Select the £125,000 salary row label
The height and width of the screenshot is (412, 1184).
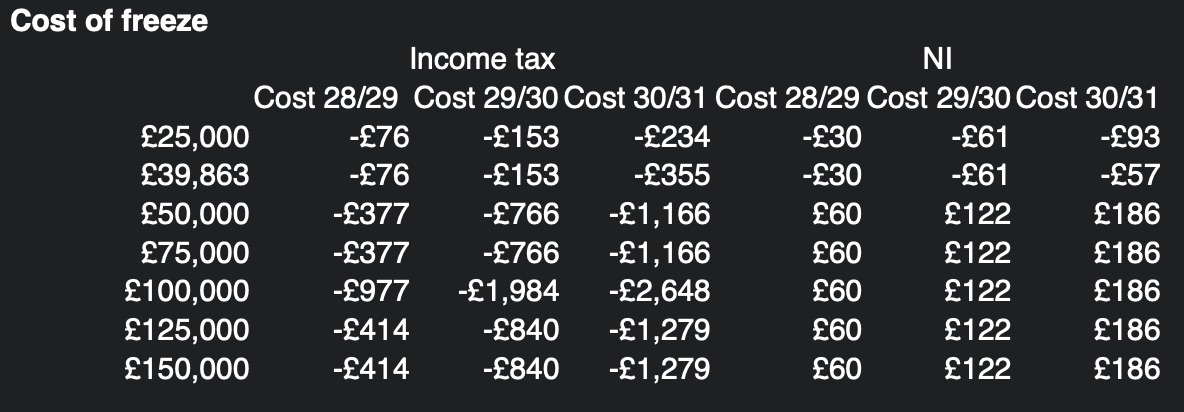[x=187, y=330]
